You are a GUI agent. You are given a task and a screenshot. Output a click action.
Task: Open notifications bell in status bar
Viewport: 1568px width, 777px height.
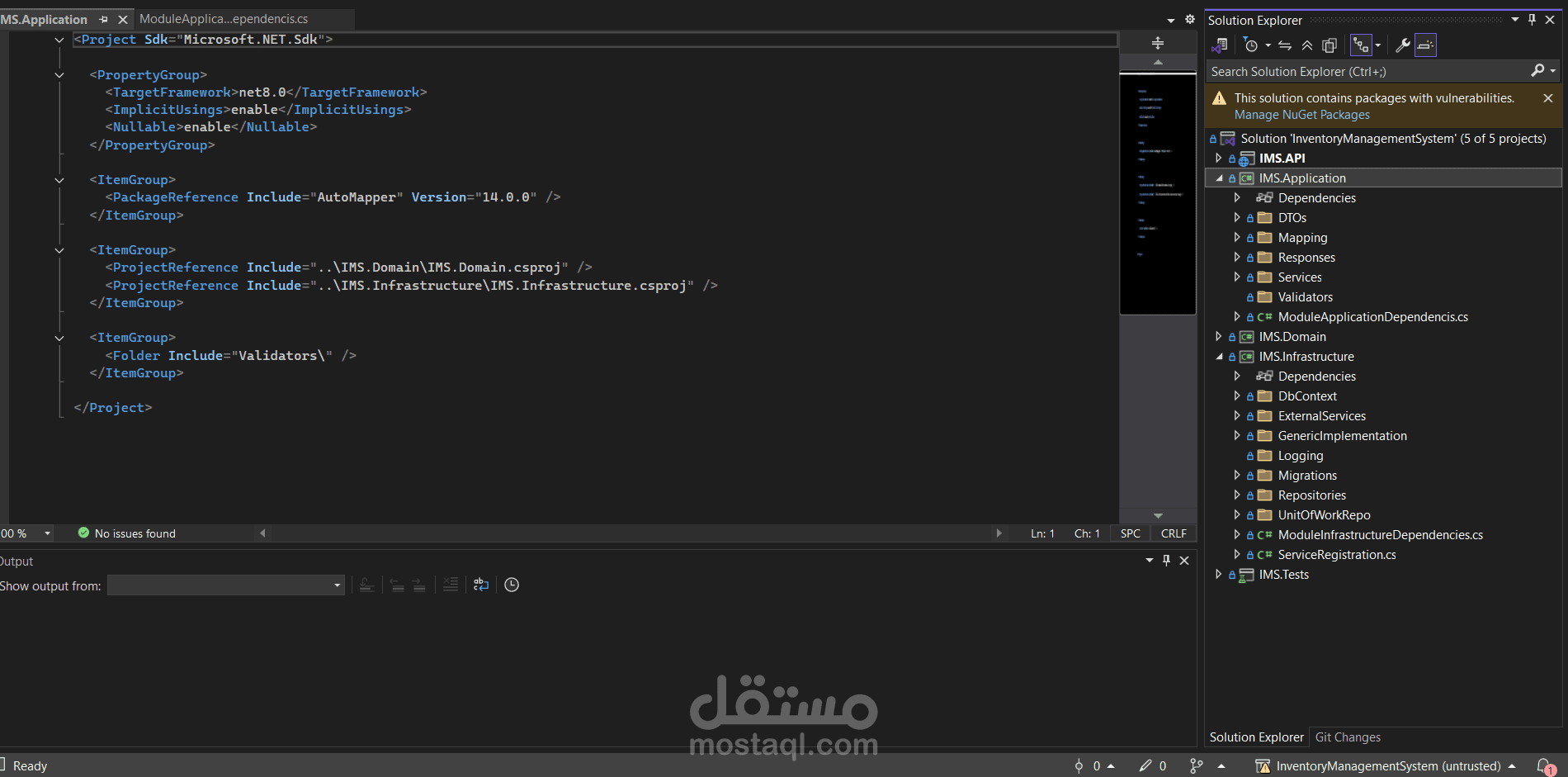tap(1546, 766)
